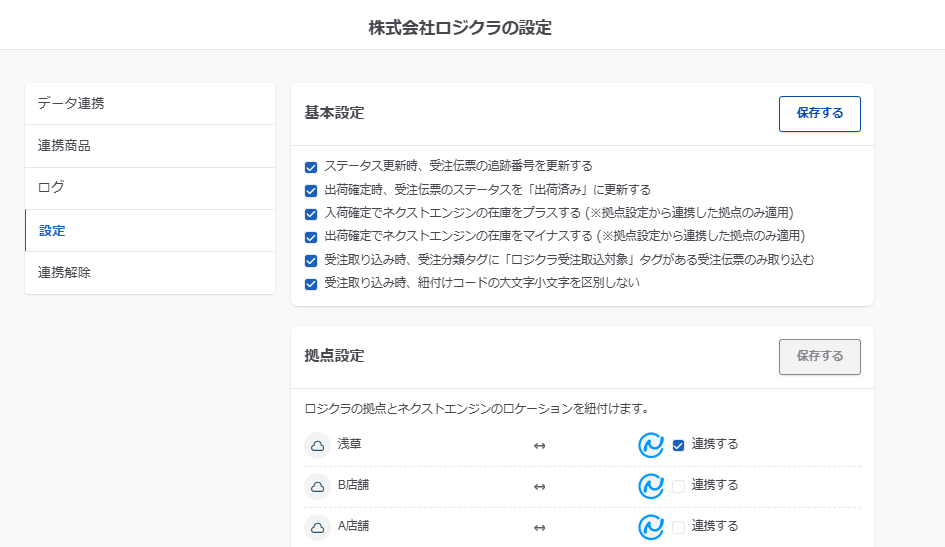Select 連携解除 in the sidebar
The height and width of the screenshot is (547, 945).
pos(150,272)
